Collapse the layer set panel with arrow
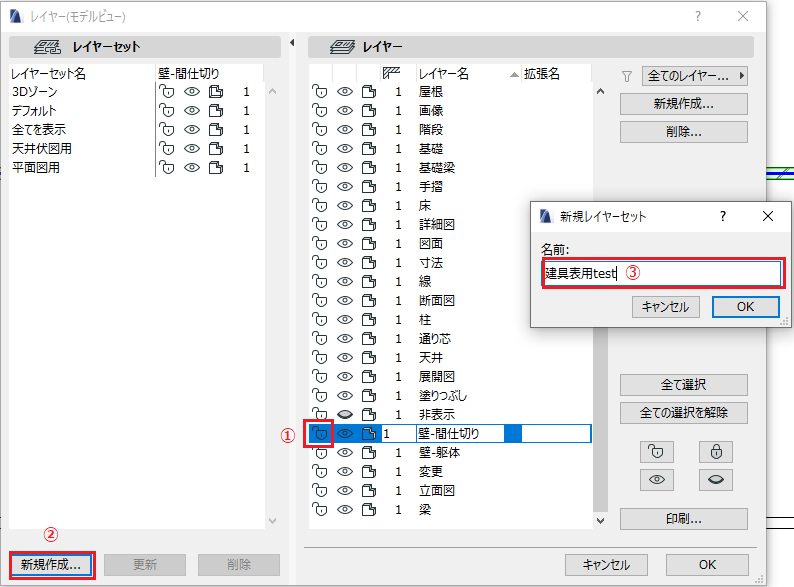The width and height of the screenshot is (794, 587). 292,43
